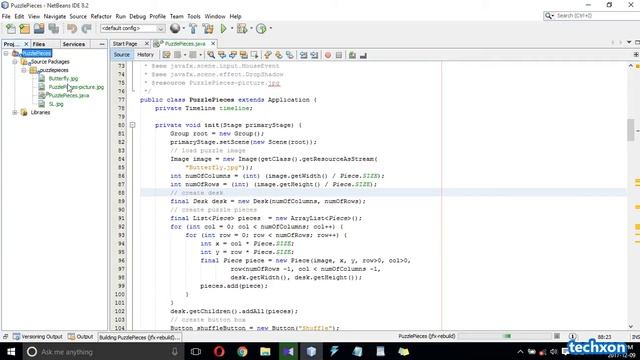The image size is (640, 360).
Task: Switch to Source view button
Action: pyautogui.click(x=122, y=55)
